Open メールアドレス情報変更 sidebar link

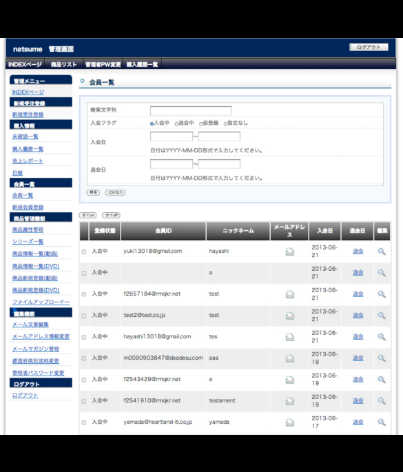pos(41,337)
